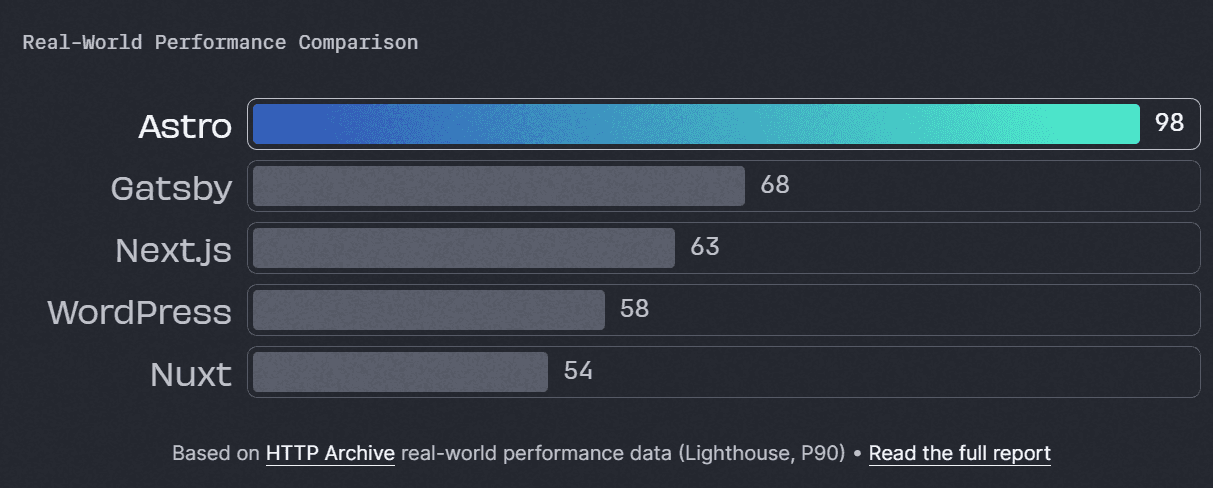Click the WordPress gray performance bar

coord(428,310)
